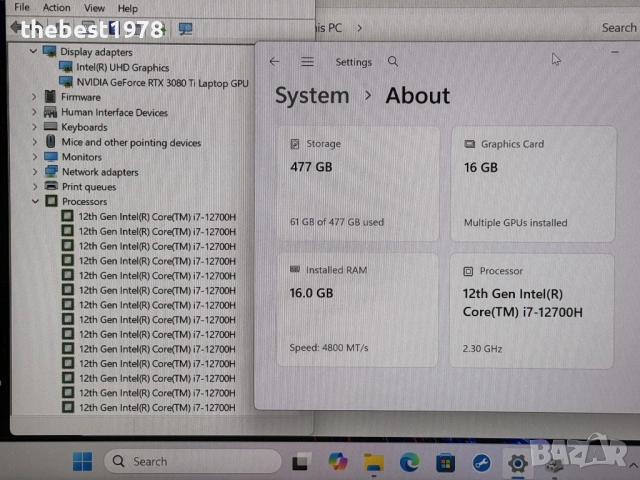Open the Windows Start menu

pyautogui.click(x=83, y=461)
